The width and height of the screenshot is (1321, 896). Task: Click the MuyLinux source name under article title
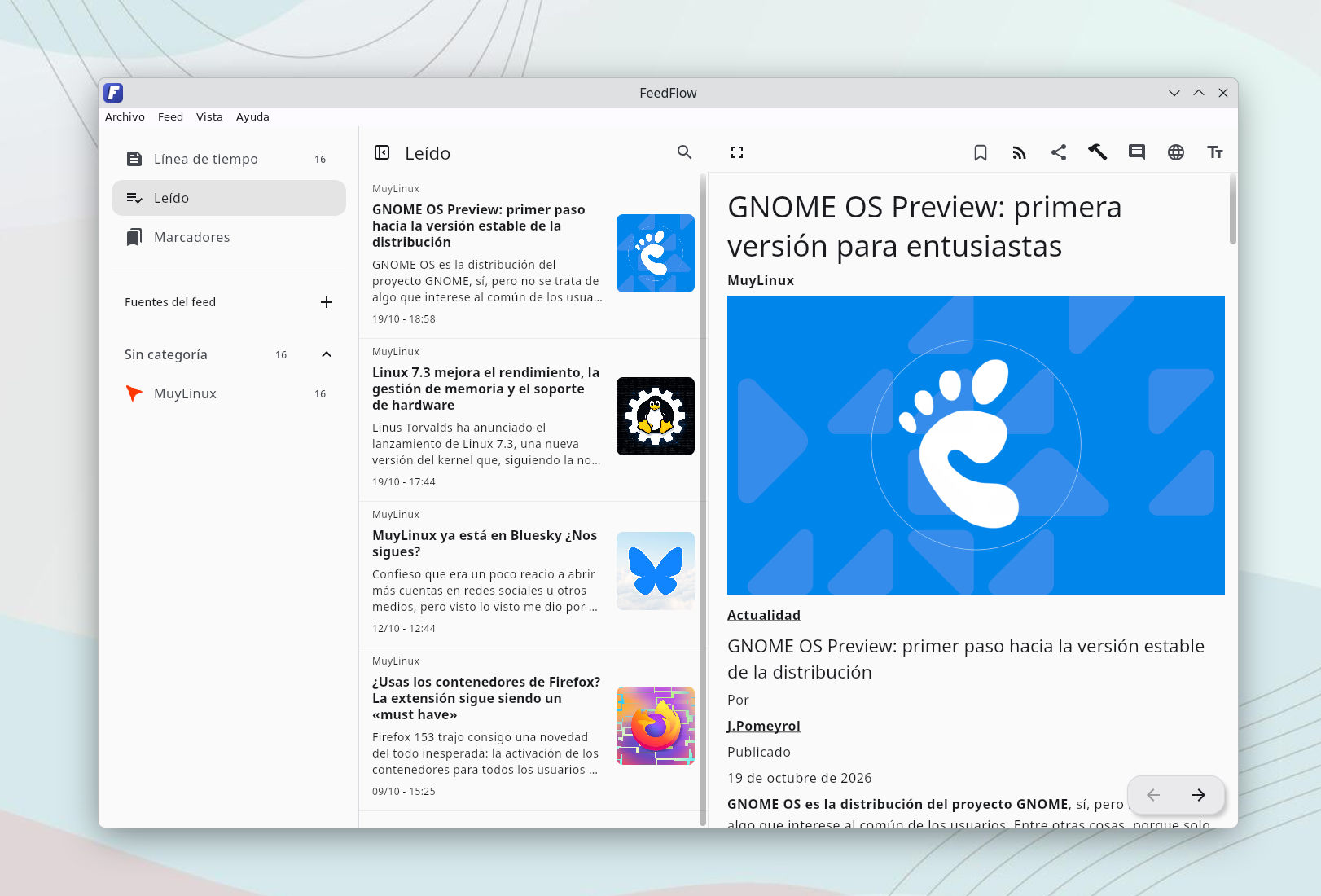pyautogui.click(x=761, y=280)
